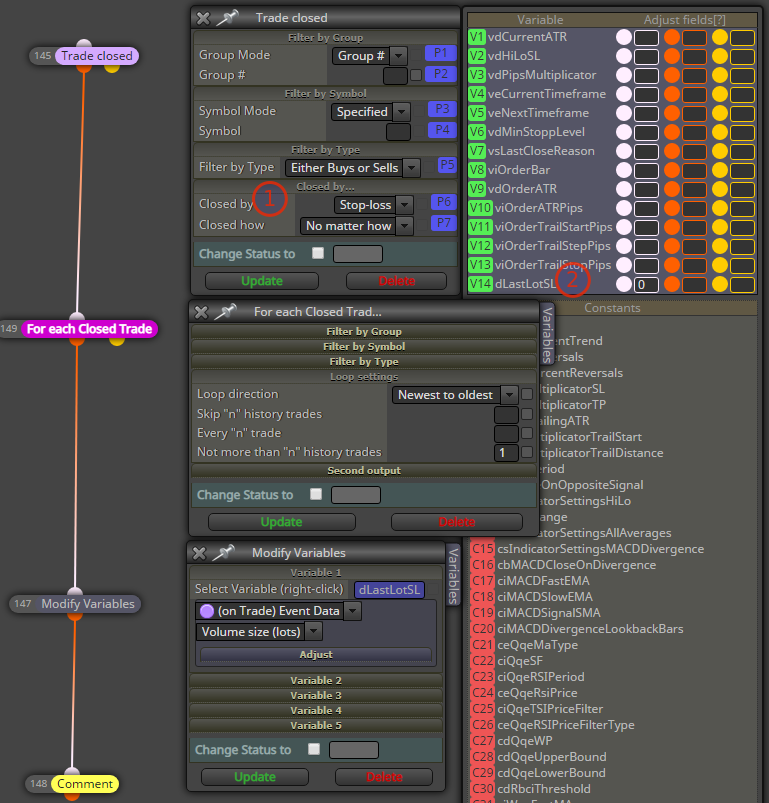Click the V14 badge of dLastLotSL
Viewport: 769px width, 803px height.
(x=480, y=283)
